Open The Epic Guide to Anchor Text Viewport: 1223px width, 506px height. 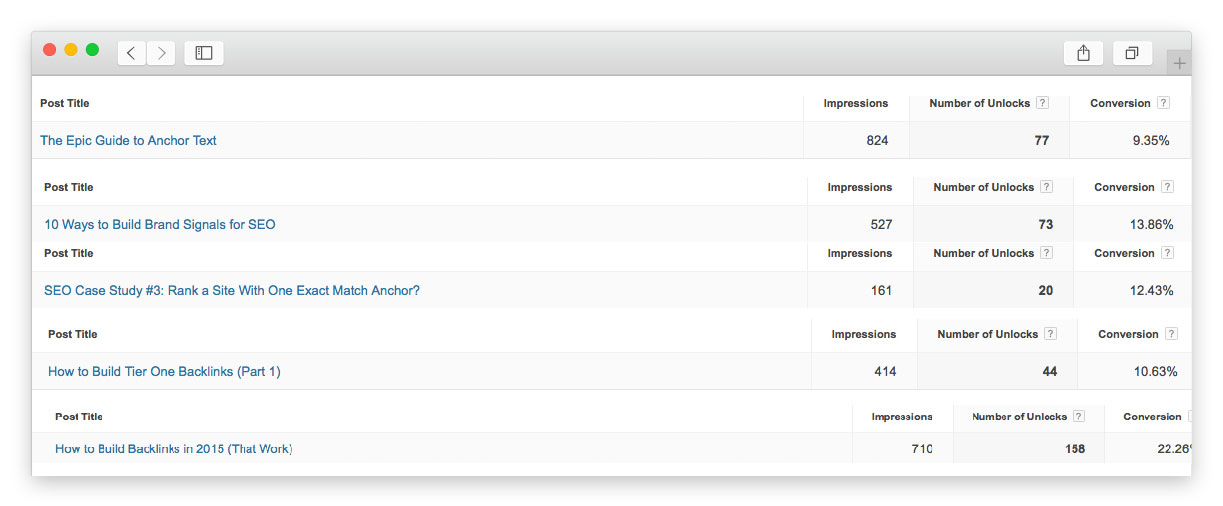[x=128, y=141]
